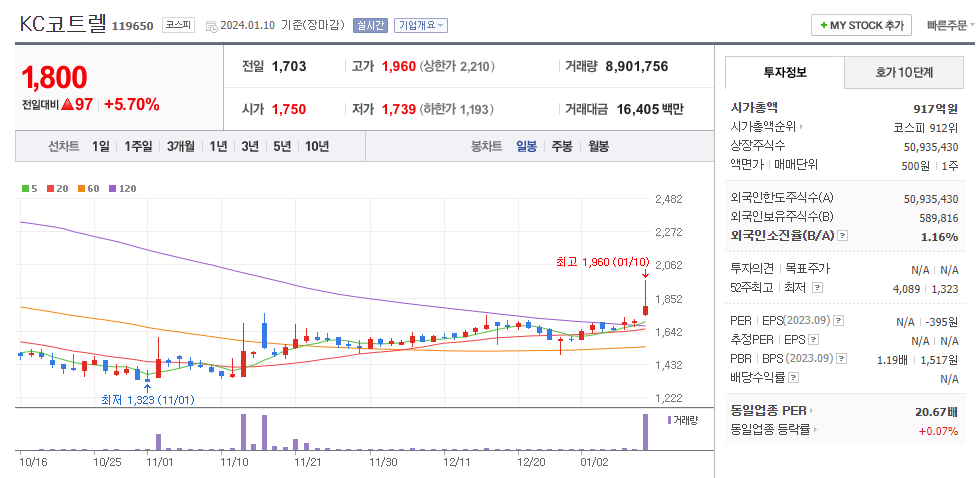The height and width of the screenshot is (478, 980).
Task: Click the 거래대금 value 16,405 백만
Action: (x=650, y=109)
